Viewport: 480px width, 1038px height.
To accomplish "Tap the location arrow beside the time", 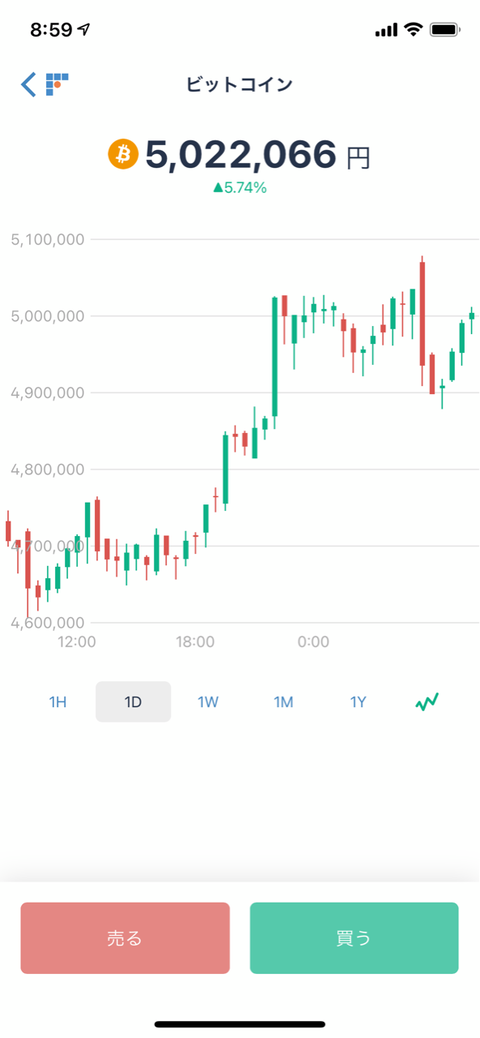I will pos(83,30).
